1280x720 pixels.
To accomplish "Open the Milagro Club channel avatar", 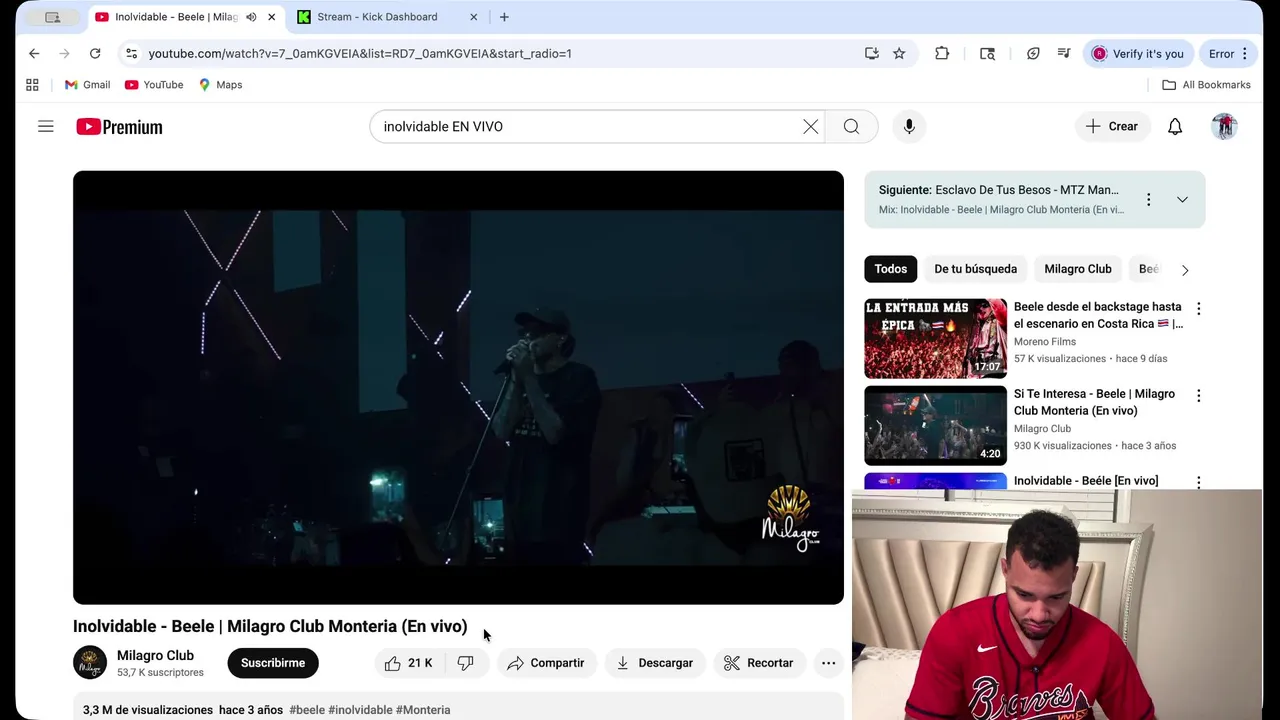I will click(x=90, y=663).
